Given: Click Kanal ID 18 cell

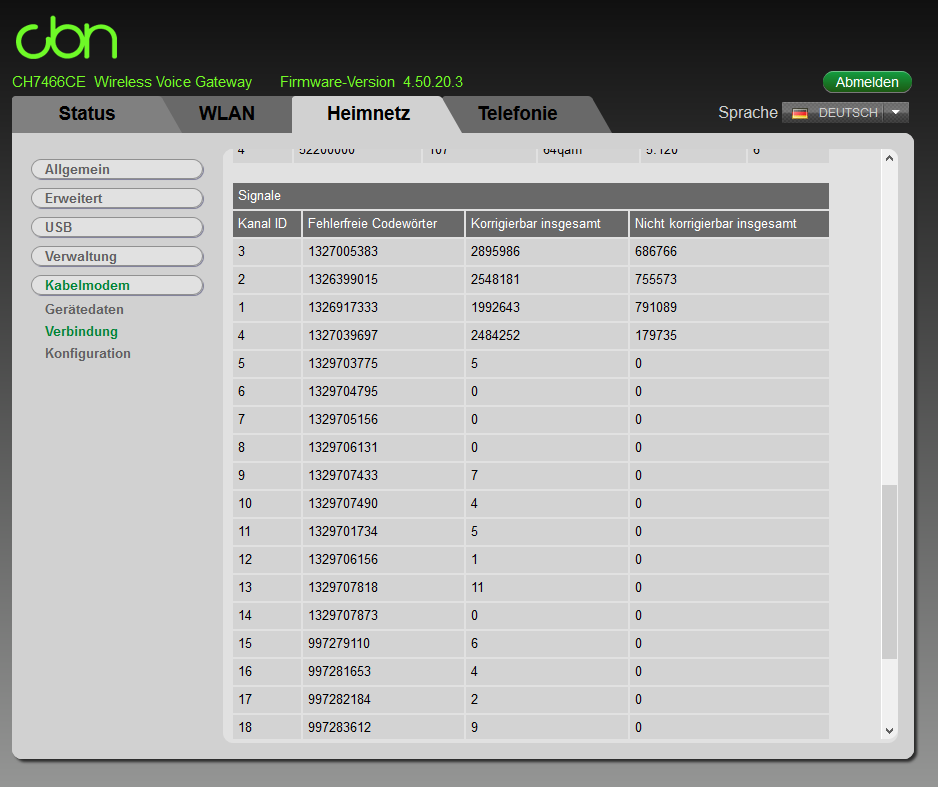Looking at the screenshot, I should point(267,728).
